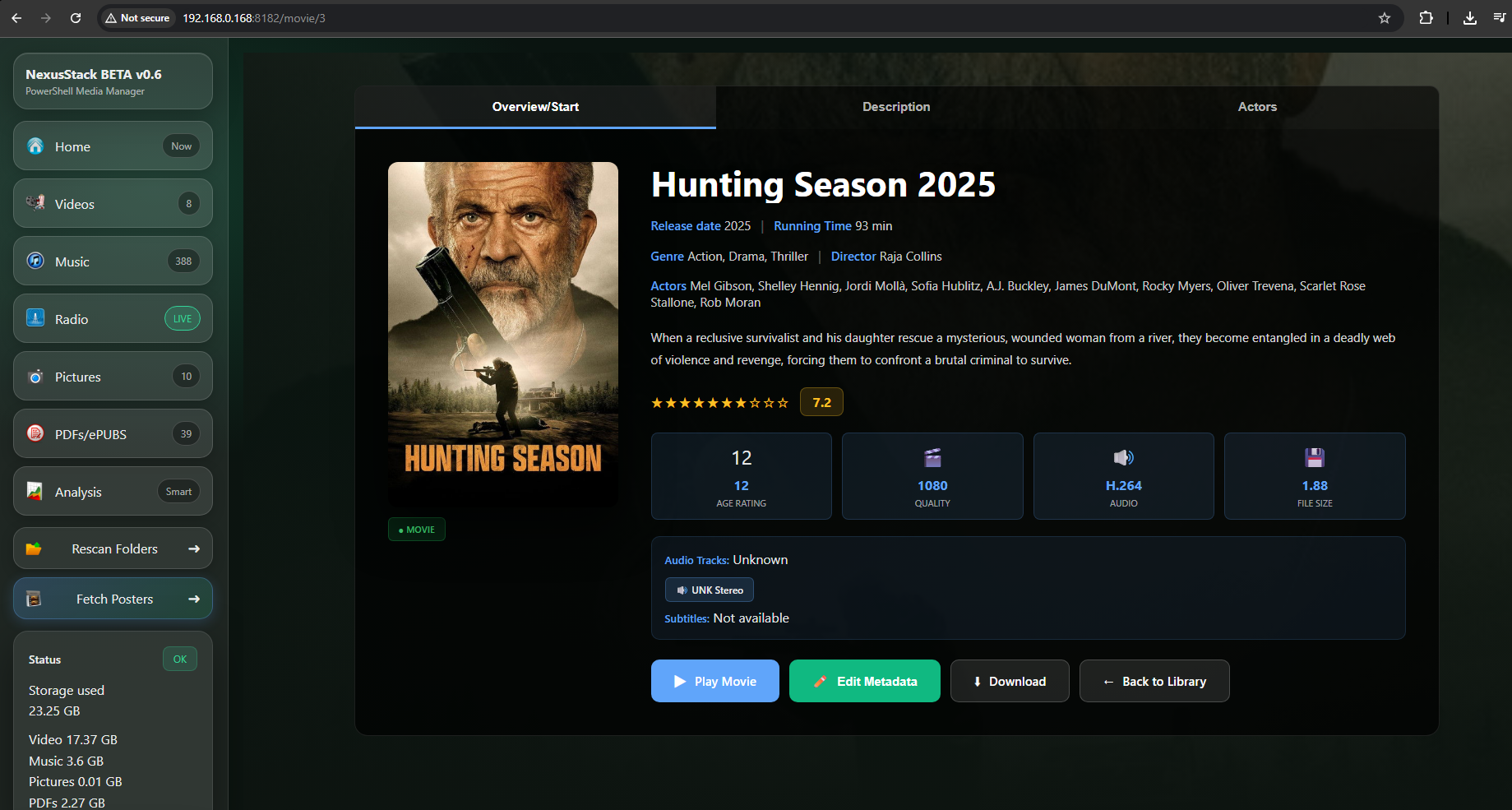Click Rescan Folders in sidebar
1512x810 pixels.
coord(113,548)
